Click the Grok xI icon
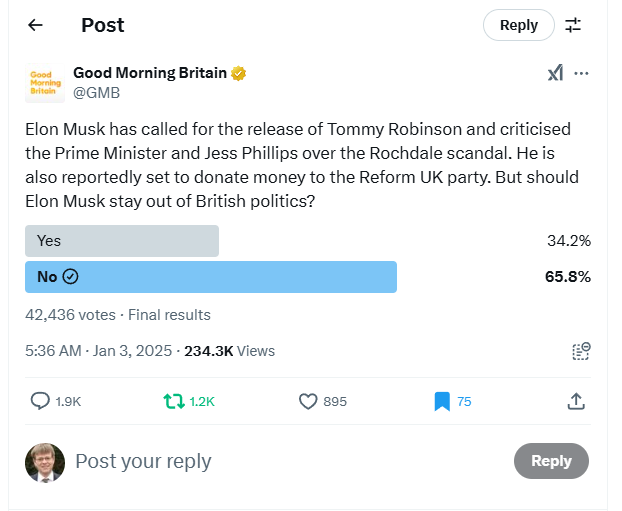 pos(555,73)
